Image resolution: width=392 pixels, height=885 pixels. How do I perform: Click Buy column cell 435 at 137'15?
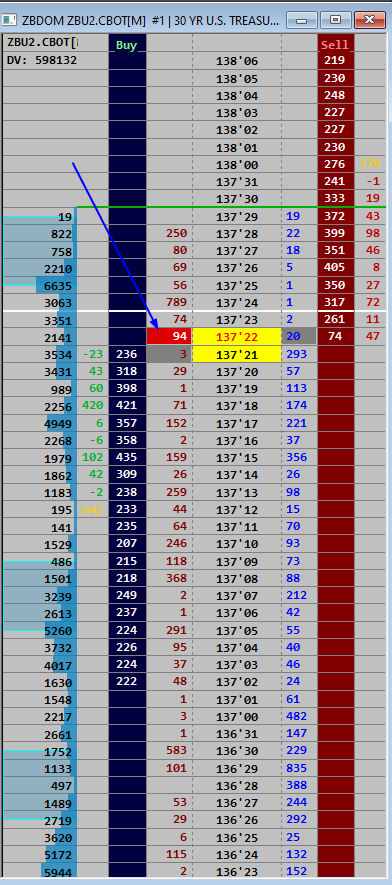click(127, 457)
